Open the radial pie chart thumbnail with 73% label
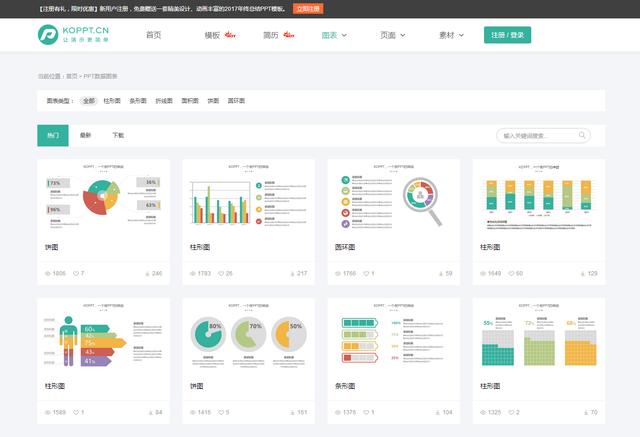 [103, 197]
